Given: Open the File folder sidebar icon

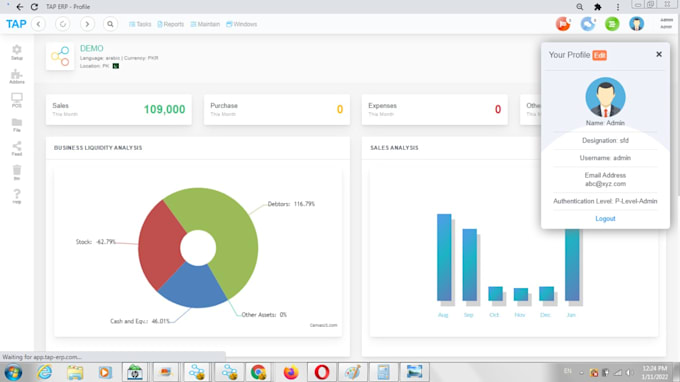Looking at the screenshot, I should coord(16,125).
